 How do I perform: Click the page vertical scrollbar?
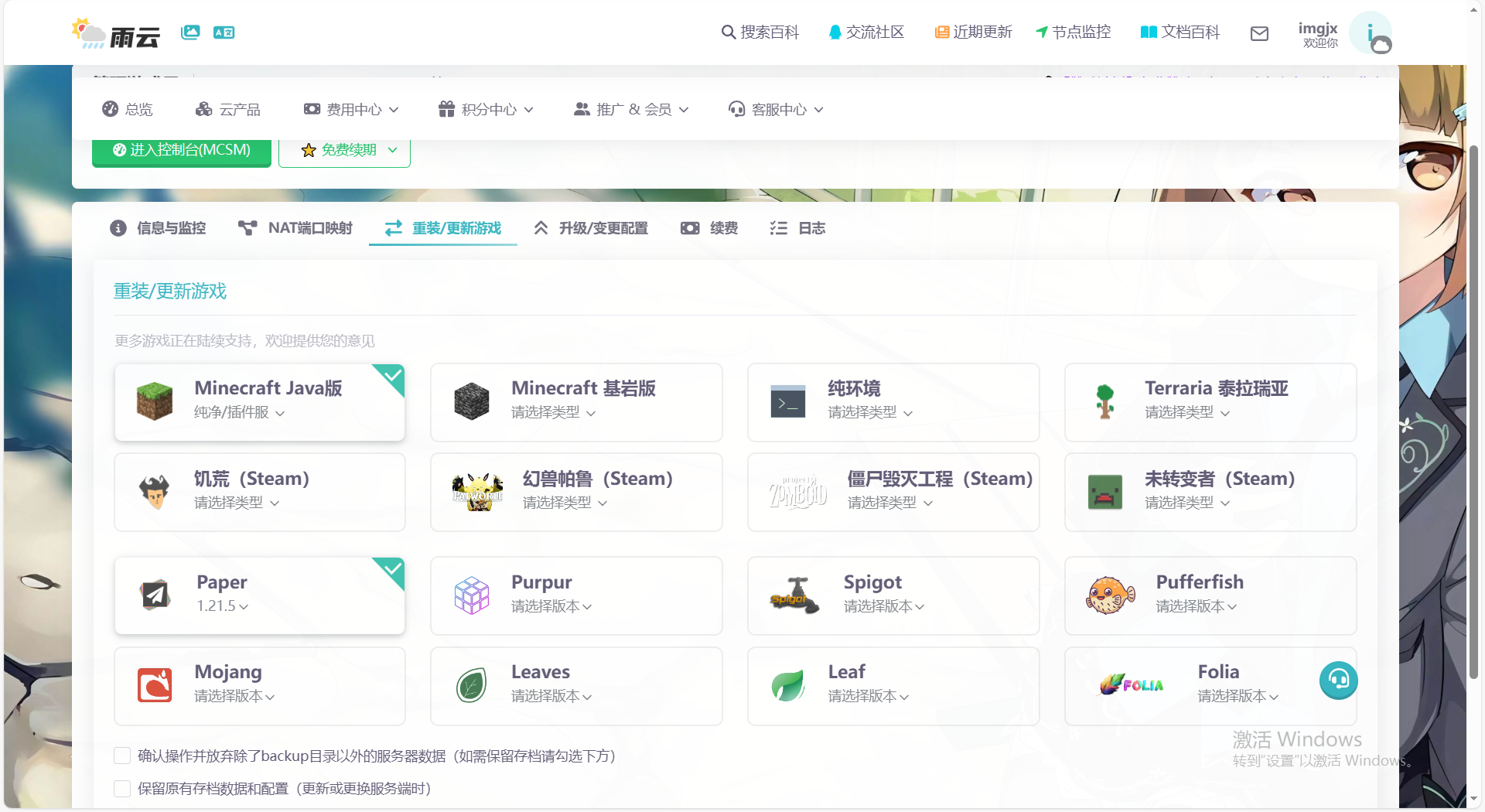pos(1474,411)
